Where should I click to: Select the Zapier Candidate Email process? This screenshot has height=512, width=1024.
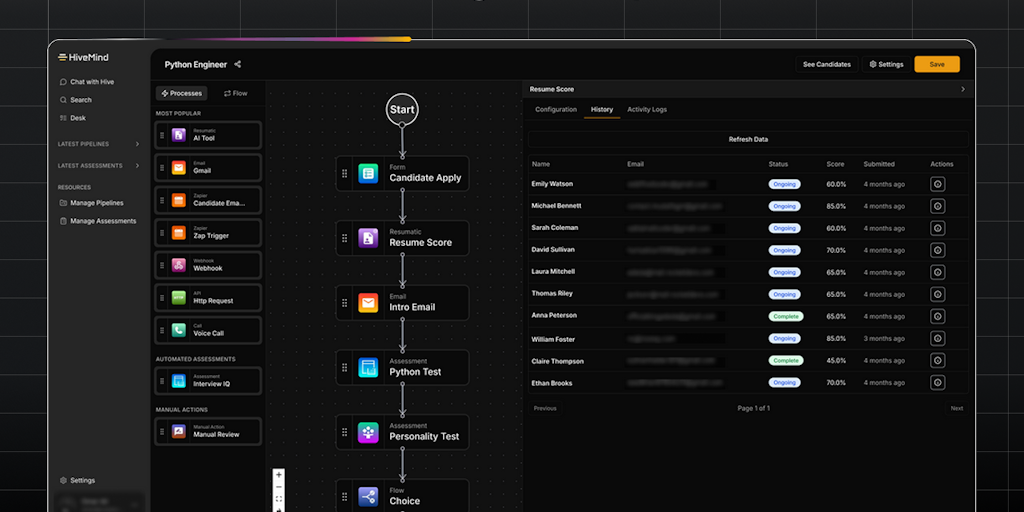[x=208, y=200]
